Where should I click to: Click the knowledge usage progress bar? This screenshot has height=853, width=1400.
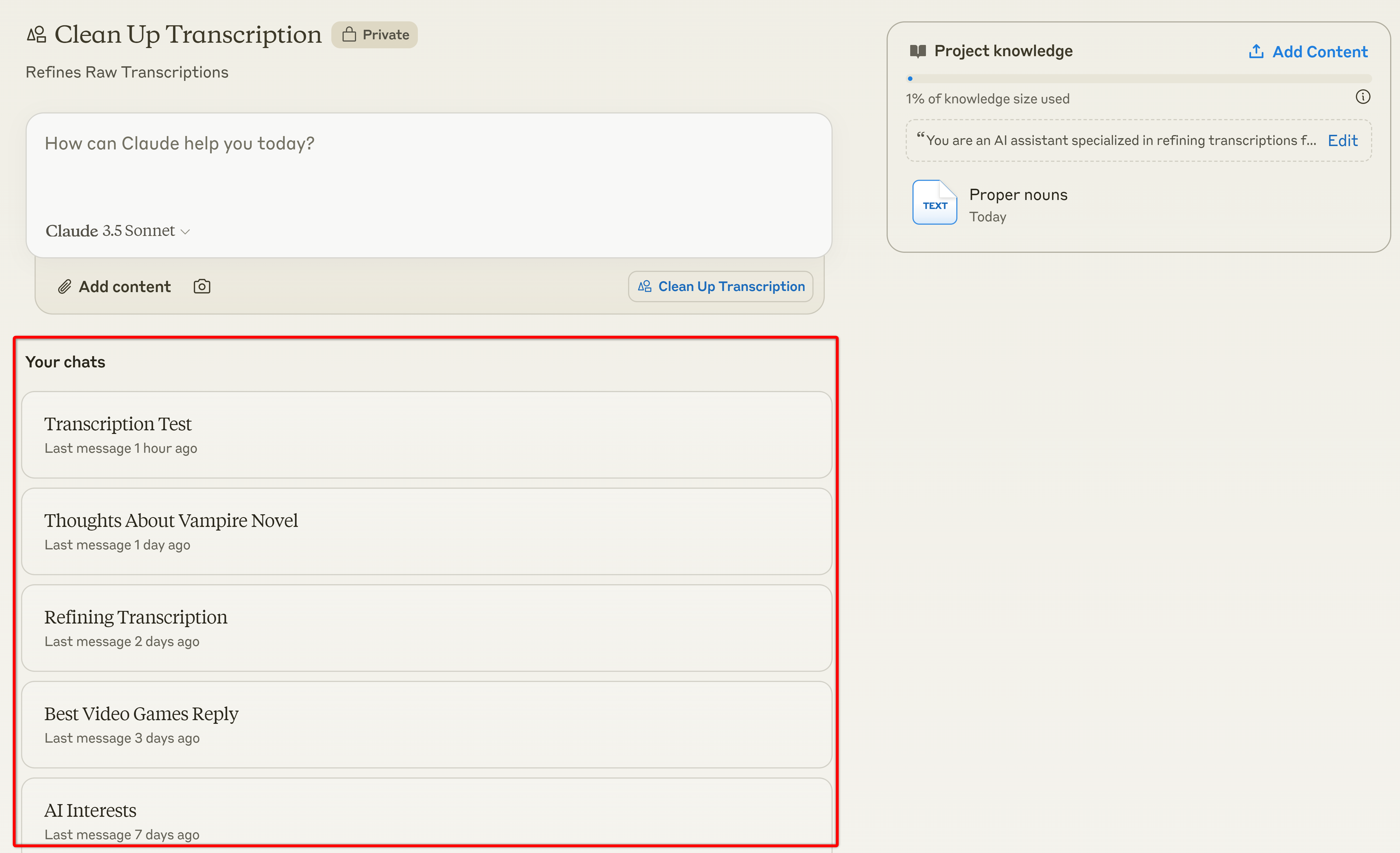tap(1139, 78)
